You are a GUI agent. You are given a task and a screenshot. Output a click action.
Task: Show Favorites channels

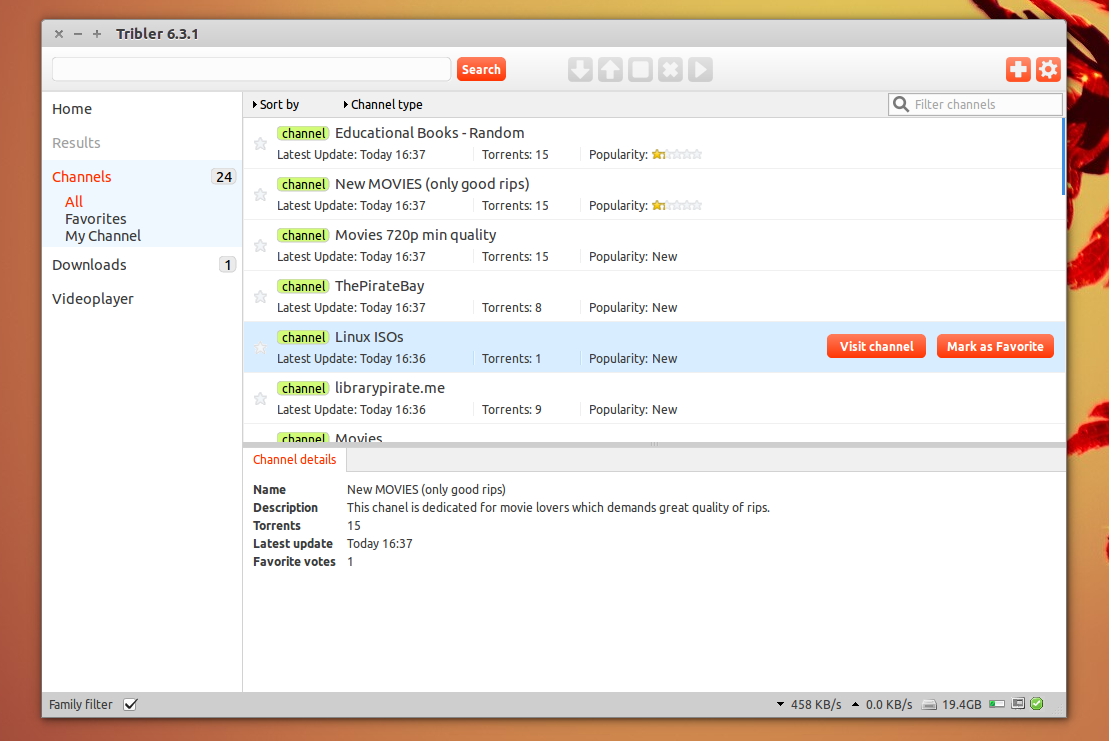(95, 218)
